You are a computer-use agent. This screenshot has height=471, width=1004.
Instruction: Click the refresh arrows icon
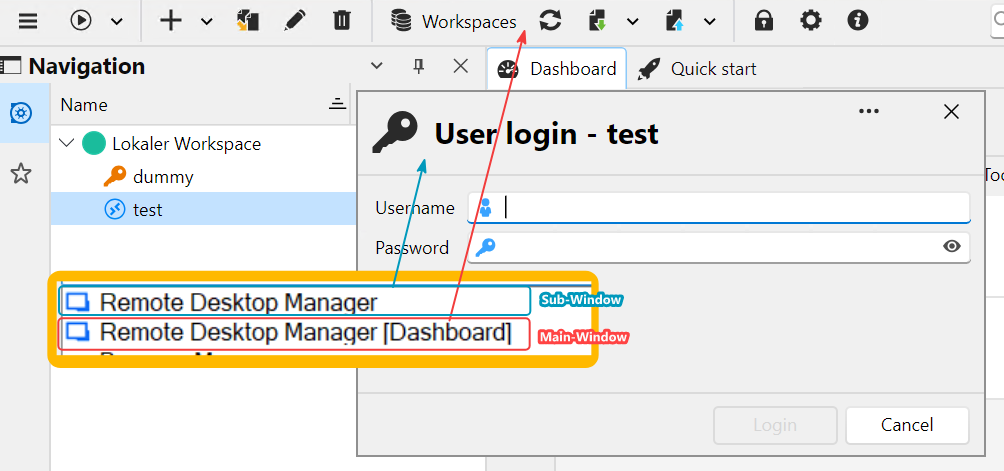[550, 21]
